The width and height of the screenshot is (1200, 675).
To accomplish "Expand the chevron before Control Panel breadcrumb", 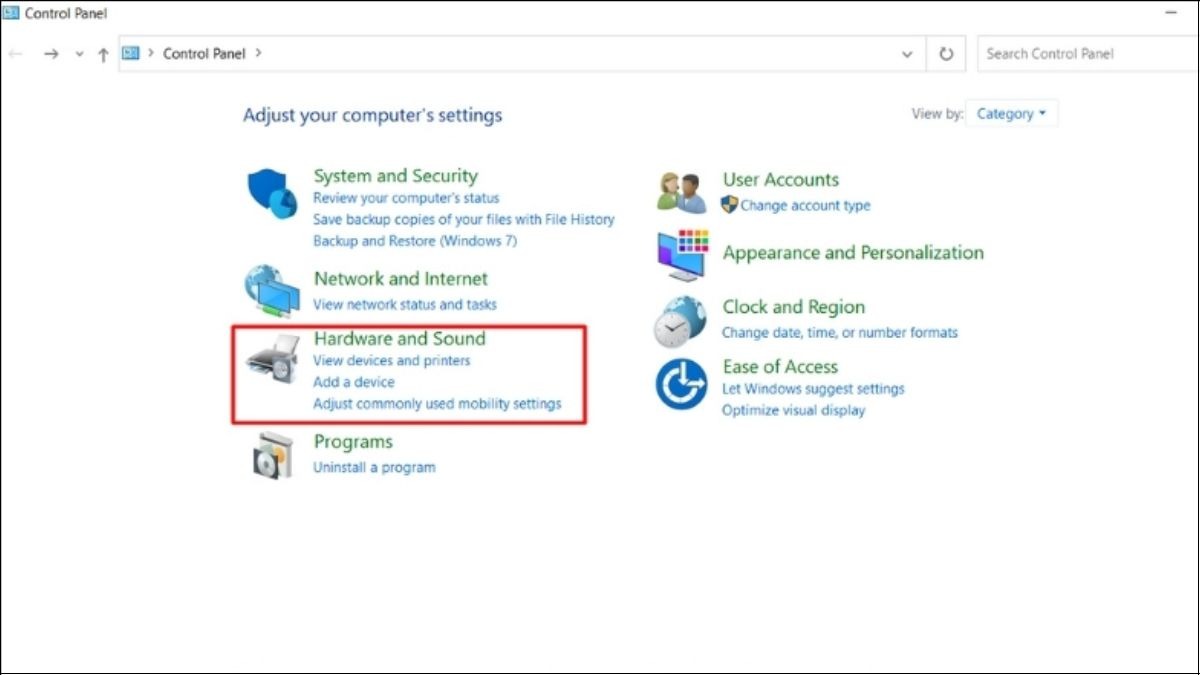I will pos(151,53).
